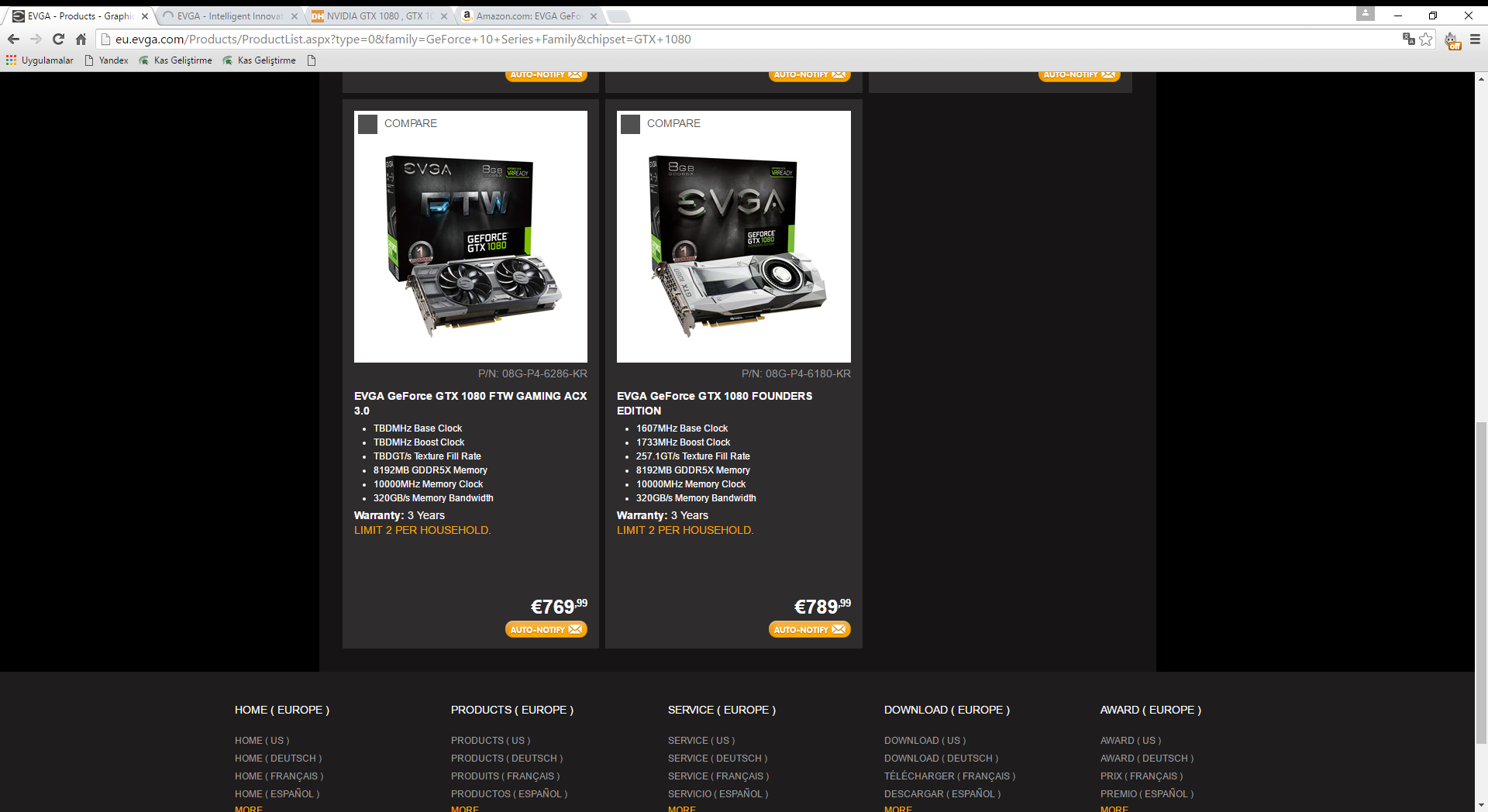Image resolution: width=1488 pixels, height=812 pixels.
Task: Click the page vertical scrollbar thumb
Action: pyautogui.click(x=1481, y=583)
